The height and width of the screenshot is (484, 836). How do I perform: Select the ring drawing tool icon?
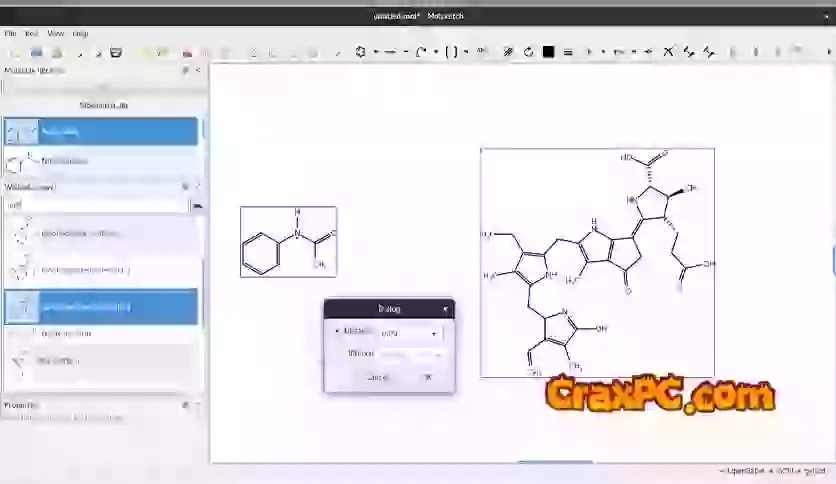tap(360, 52)
